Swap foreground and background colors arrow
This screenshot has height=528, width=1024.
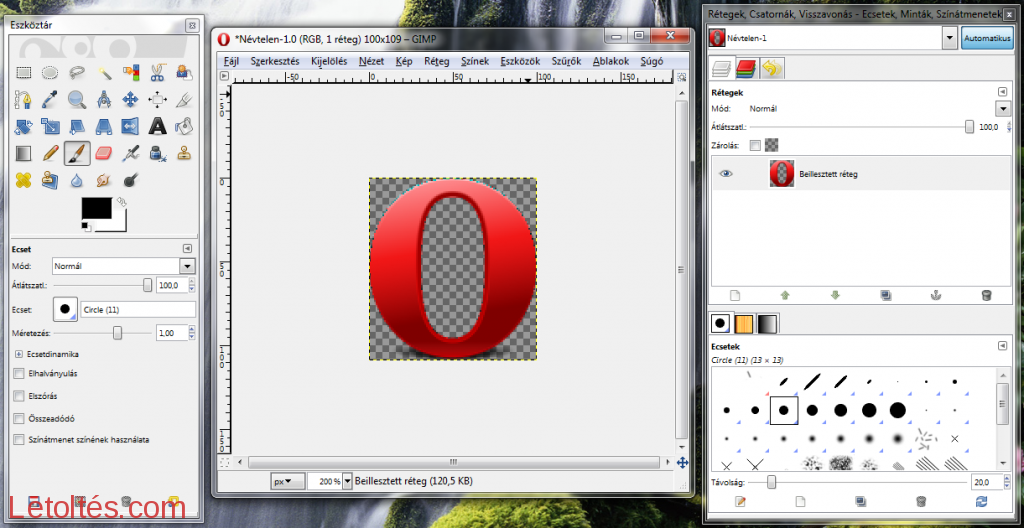tap(122, 203)
